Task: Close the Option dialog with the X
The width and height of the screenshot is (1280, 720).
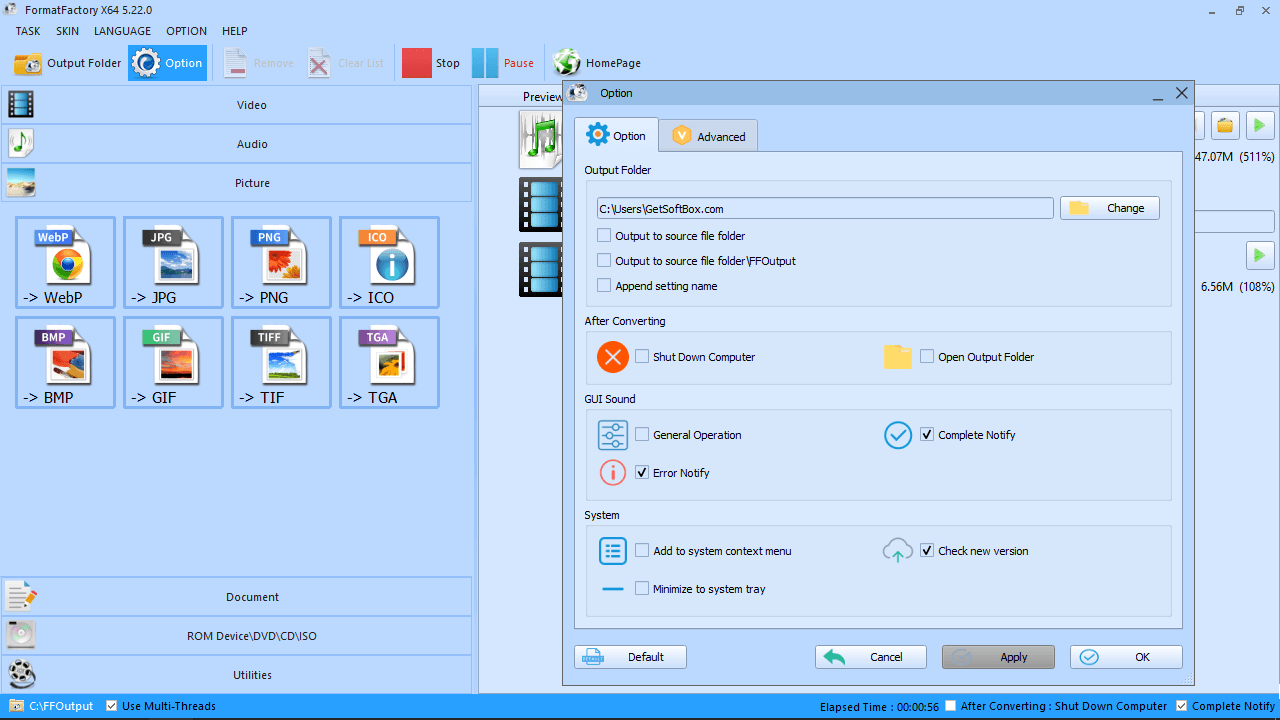Action: 1182,93
